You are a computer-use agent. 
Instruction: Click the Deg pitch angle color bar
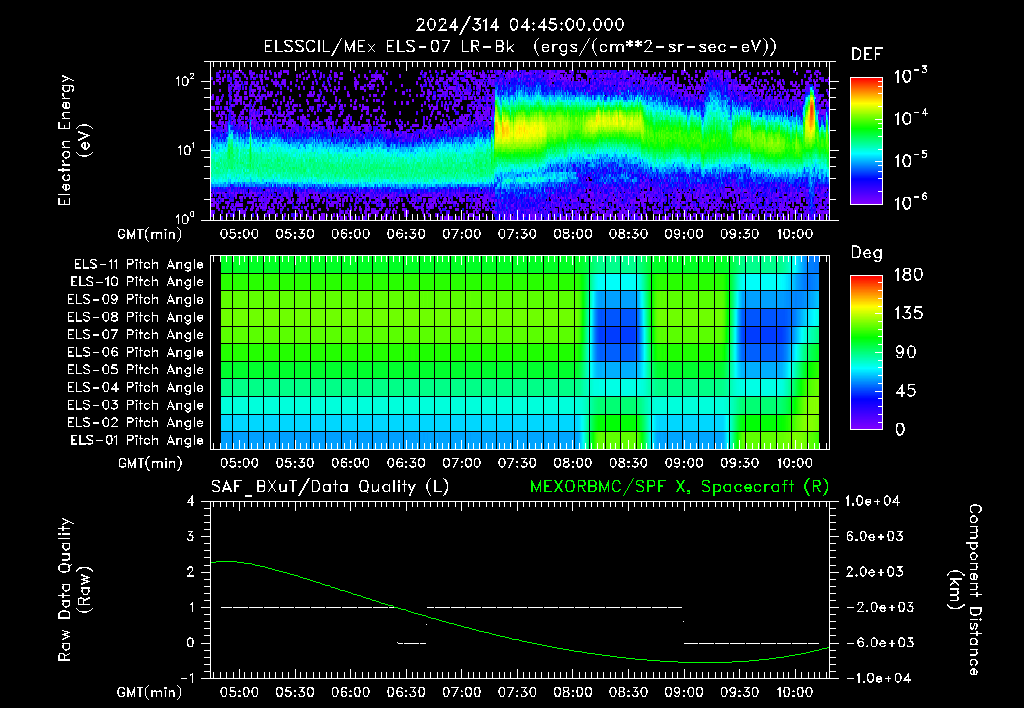point(866,352)
